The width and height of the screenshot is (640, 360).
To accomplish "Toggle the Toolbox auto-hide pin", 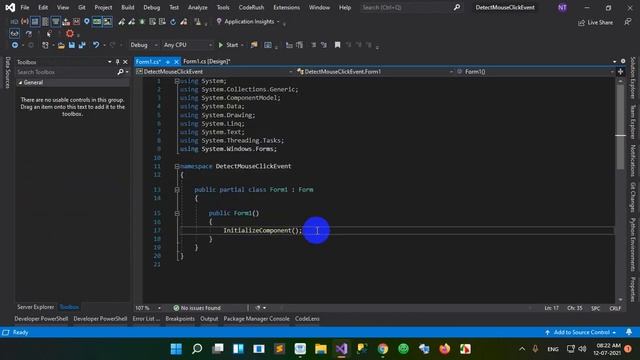I will point(118,62).
